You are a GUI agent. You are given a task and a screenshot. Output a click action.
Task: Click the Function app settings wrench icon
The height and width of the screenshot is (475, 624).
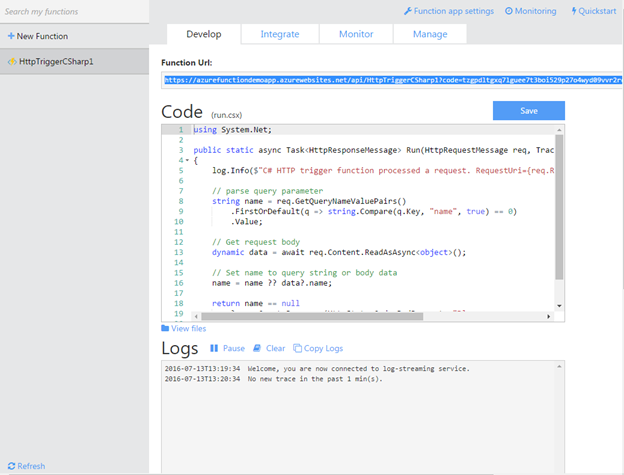tap(407, 11)
